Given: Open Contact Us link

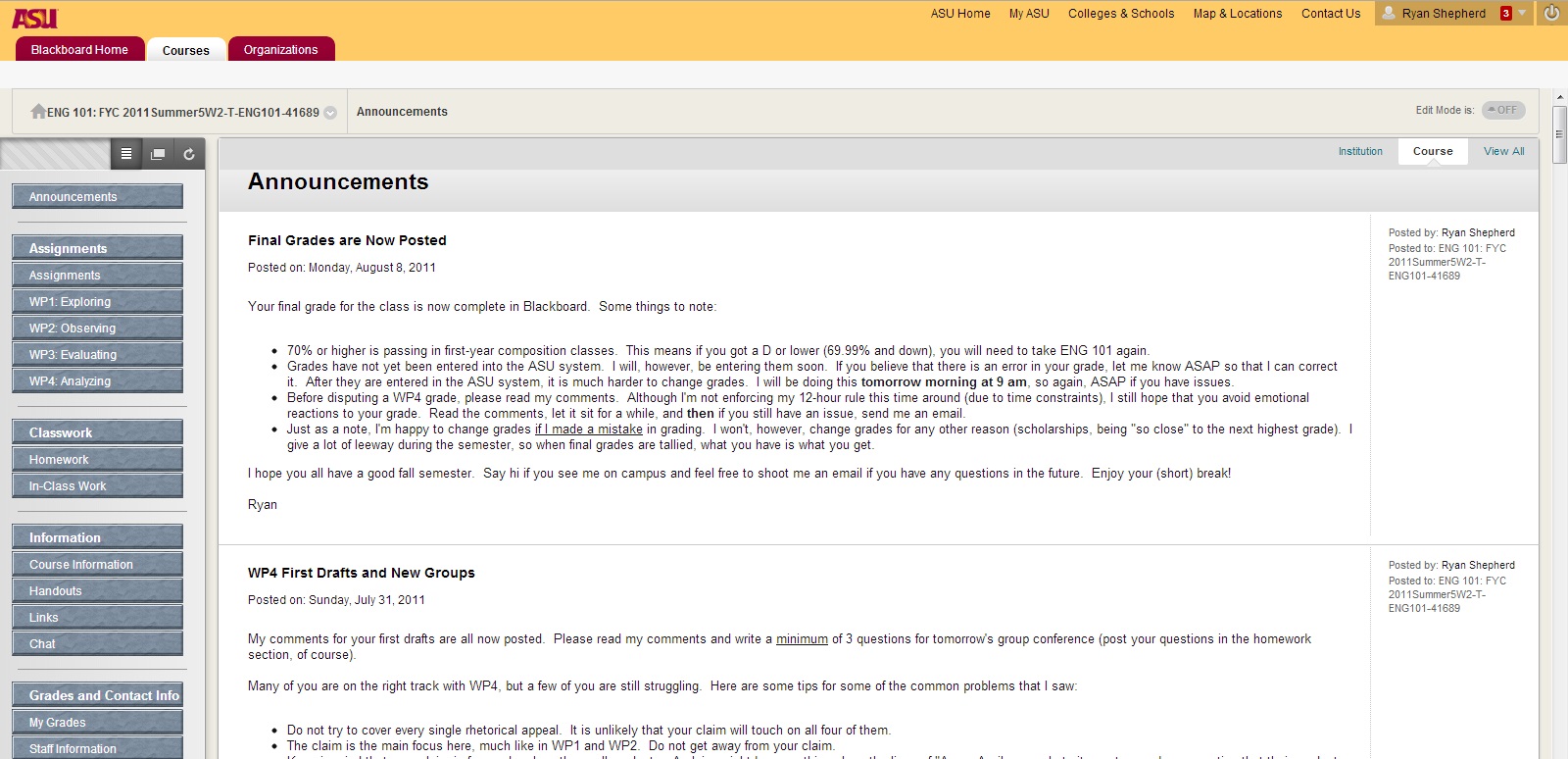Looking at the screenshot, I should tap(1331, 14).
